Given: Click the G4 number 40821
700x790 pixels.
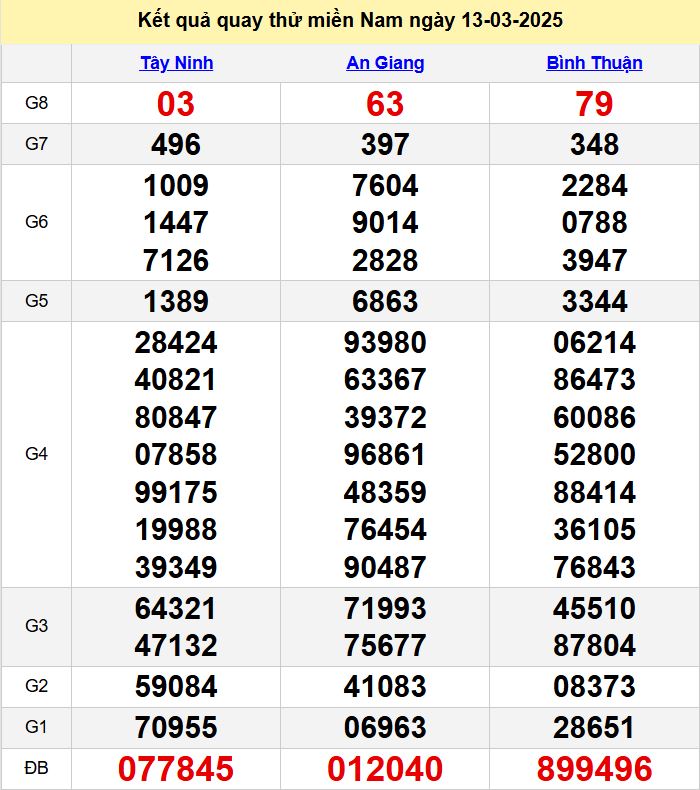Looking at the screenshot, I should pos(176,380).
